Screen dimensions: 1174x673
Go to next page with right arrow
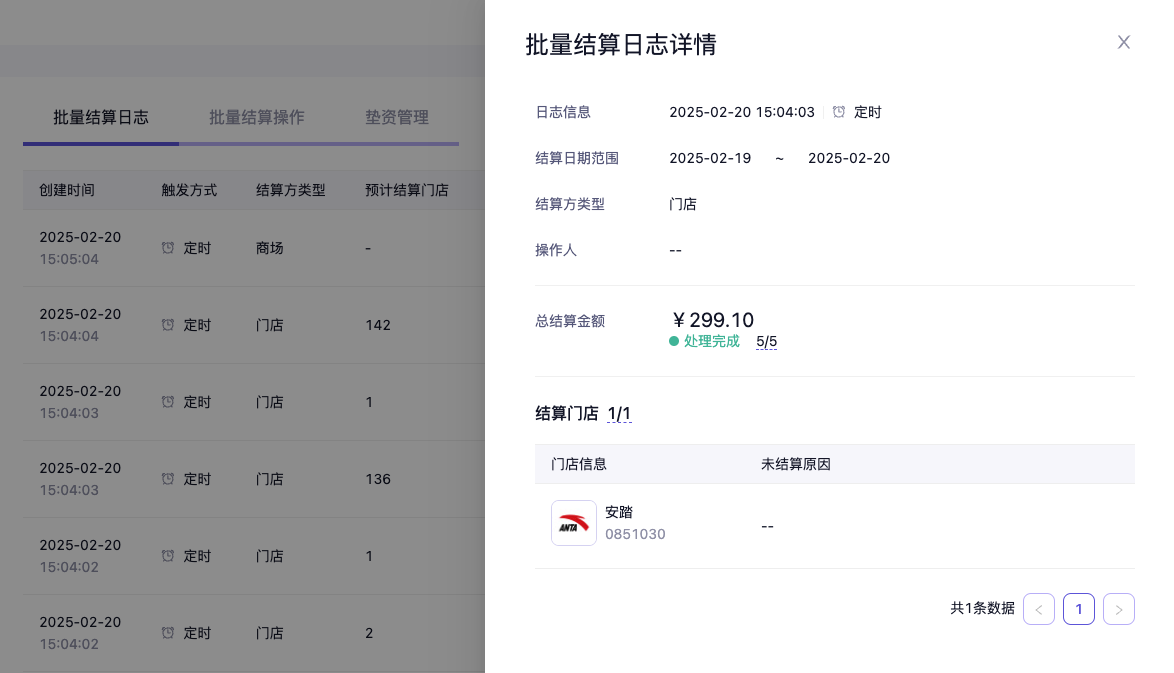pyautogui.click(x=1118, y=609)
